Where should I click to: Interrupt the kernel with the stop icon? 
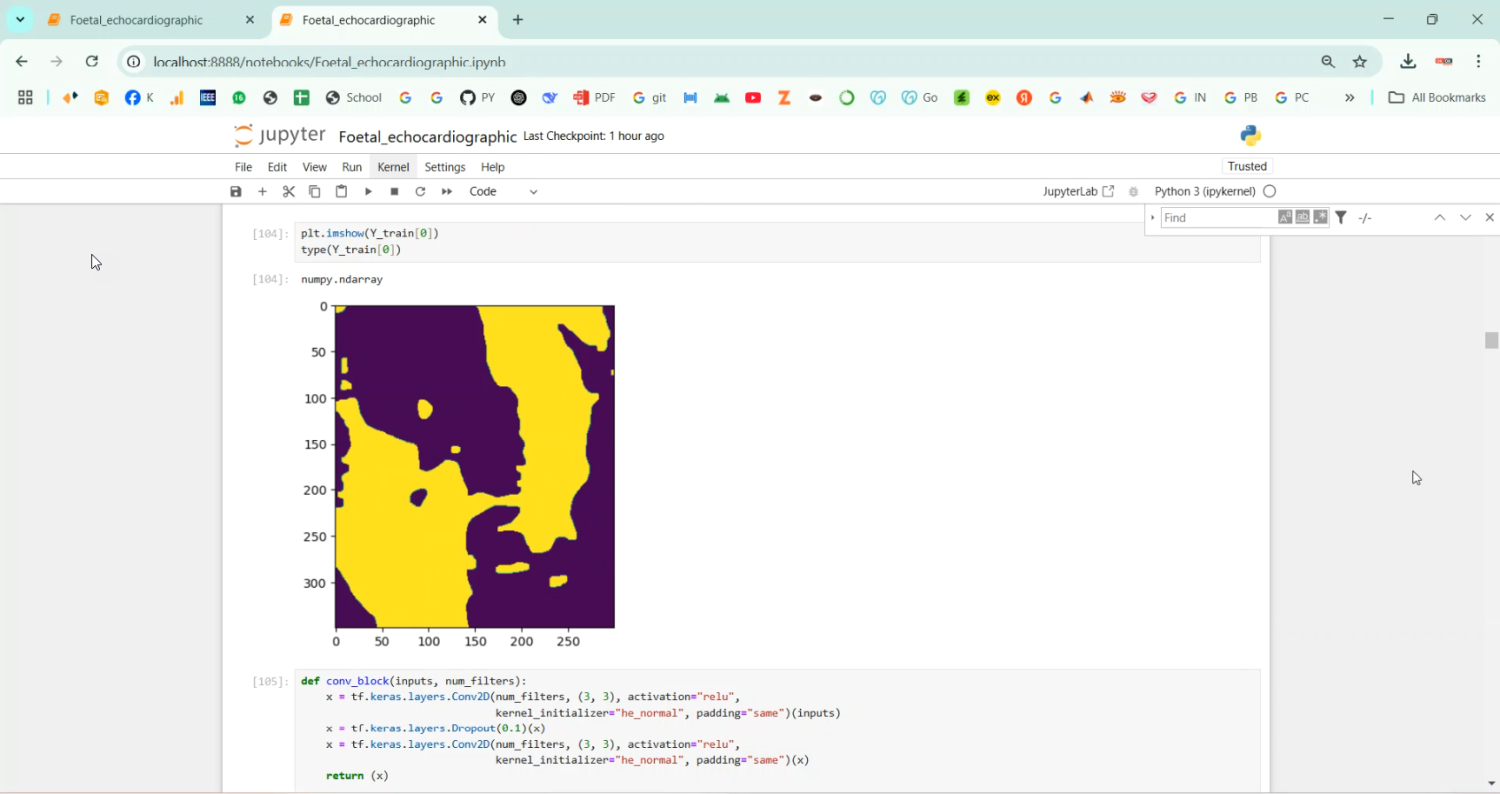point(394,191)
